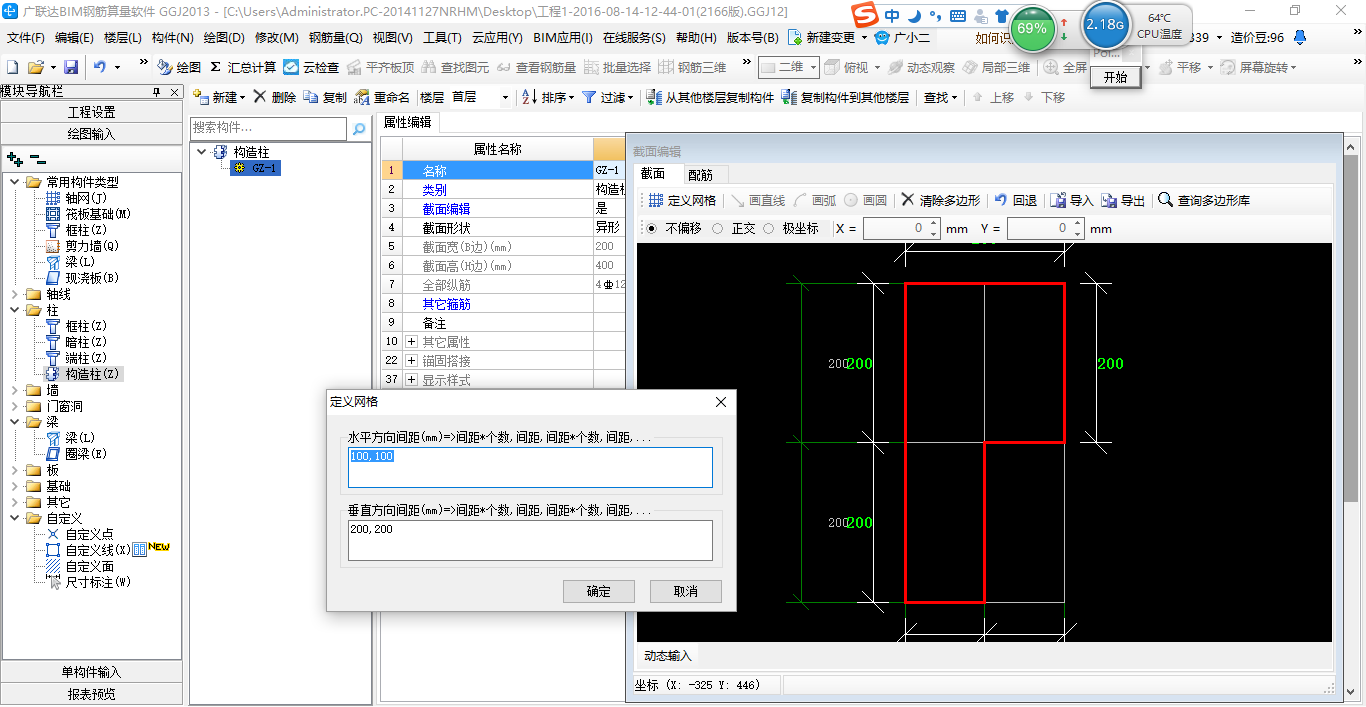Open 报表预览 section
This screenshot has height=707, width=1366.
tap(92, 693)
